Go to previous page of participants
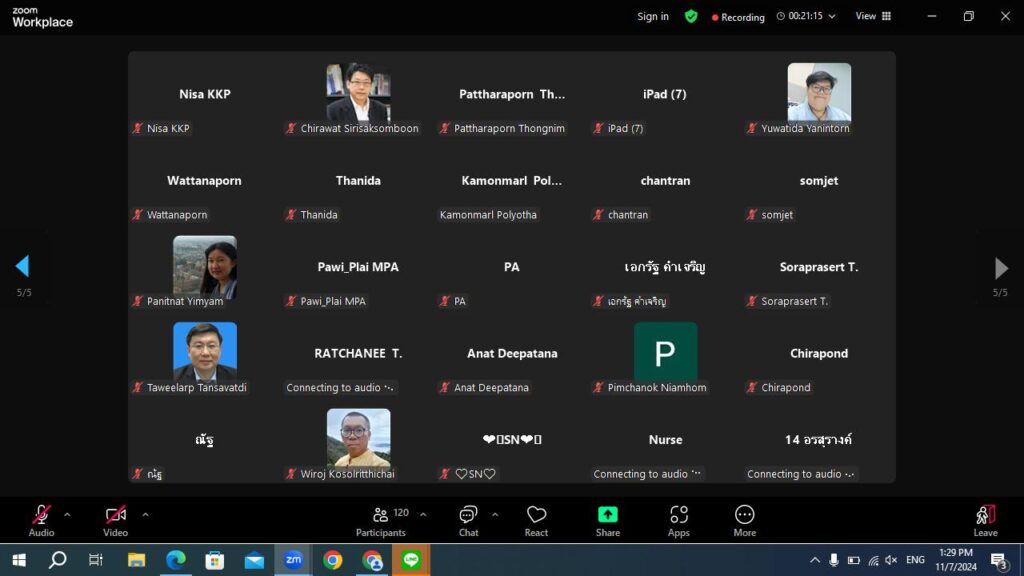The width and height of the screenshot is (1024, 576). point(22,266)
